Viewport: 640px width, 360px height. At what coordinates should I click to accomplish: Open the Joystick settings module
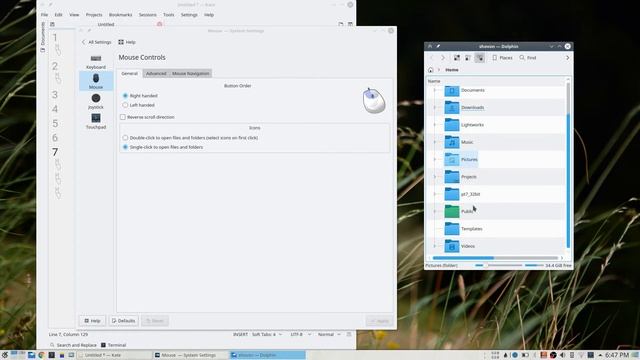(96, 101)
